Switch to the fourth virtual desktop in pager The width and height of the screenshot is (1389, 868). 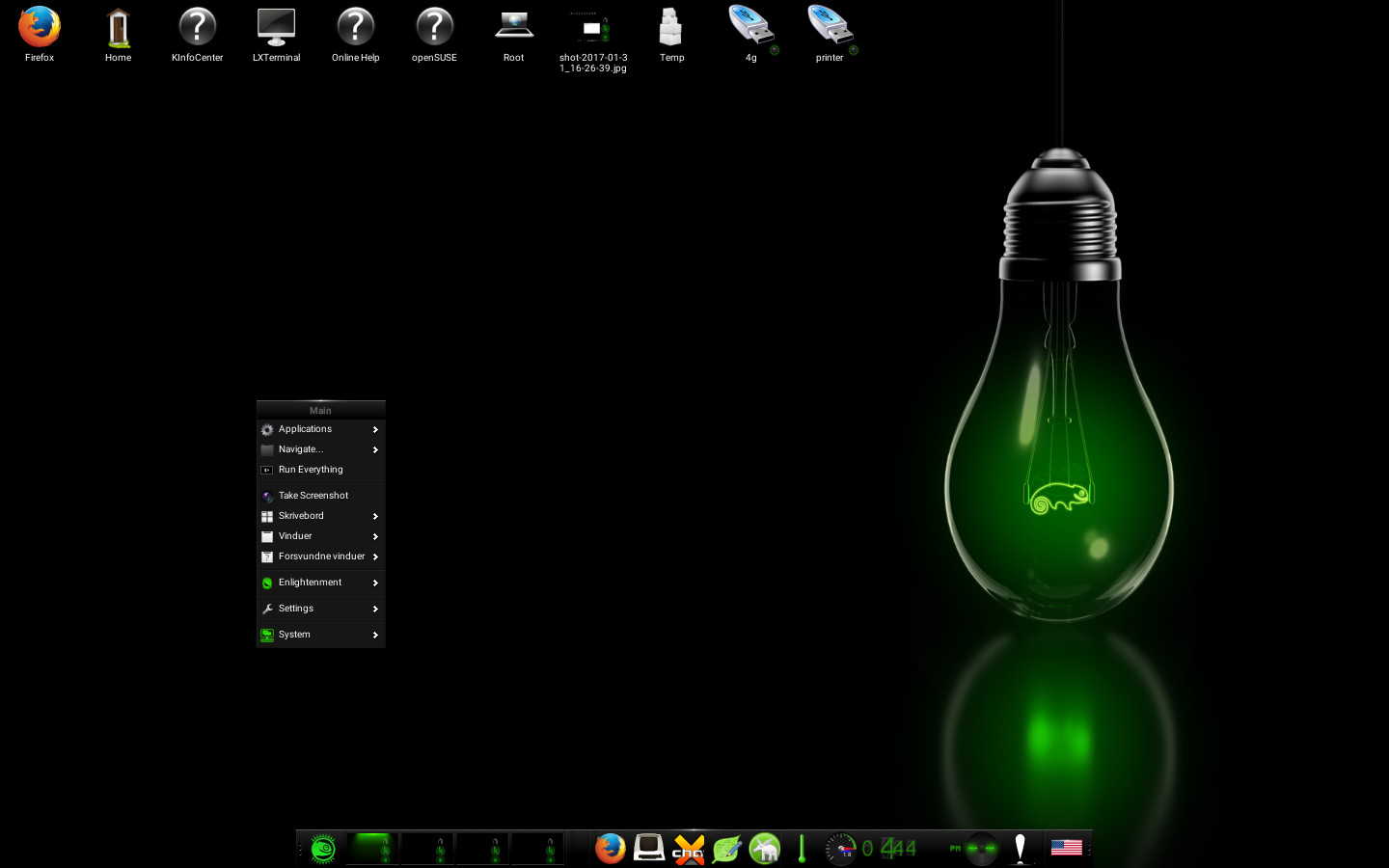[537, 849]
